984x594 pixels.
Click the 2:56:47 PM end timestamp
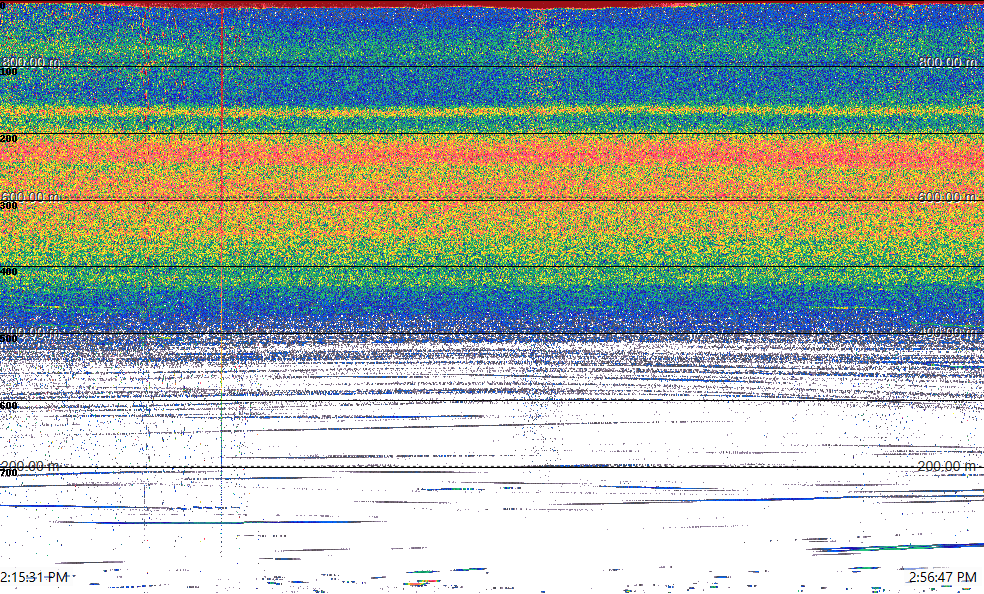pyautogui.click(x=943, y=577)
